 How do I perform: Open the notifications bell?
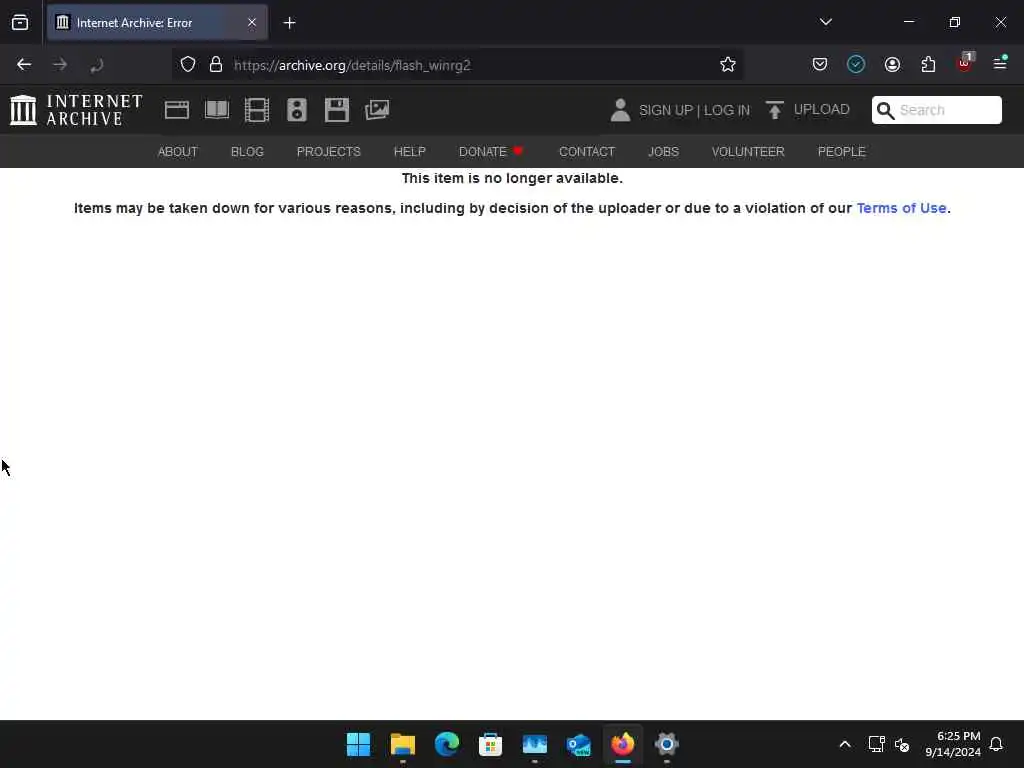click(996, 744)
